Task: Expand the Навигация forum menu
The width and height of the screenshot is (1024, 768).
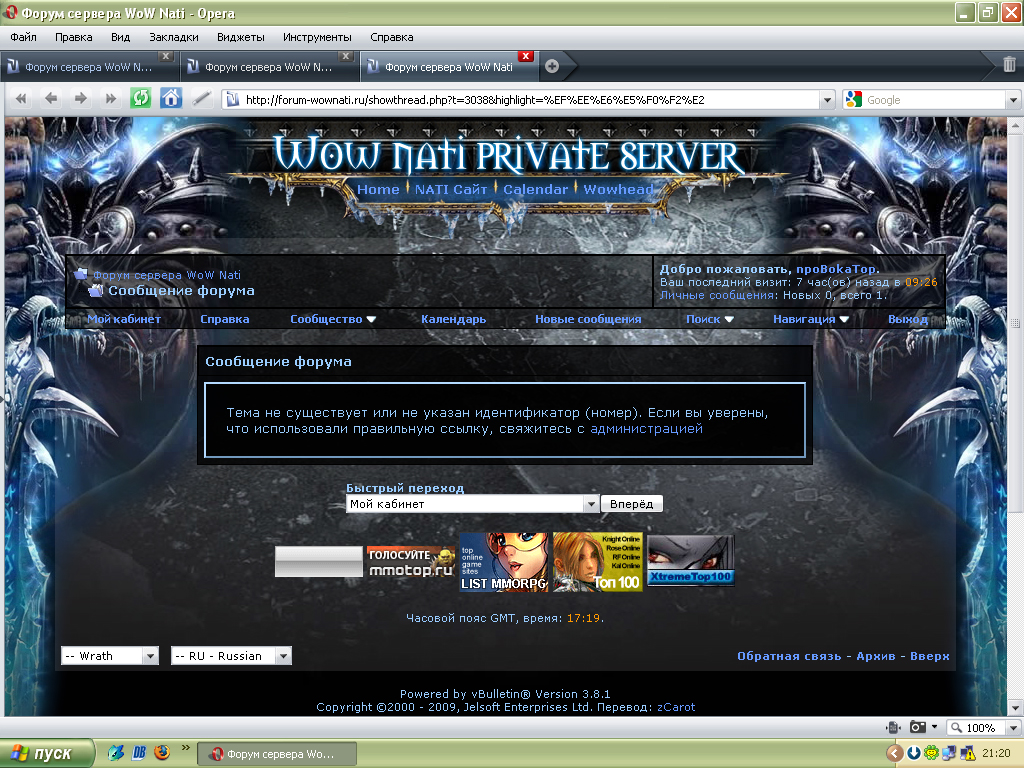Action: (811, 319)
